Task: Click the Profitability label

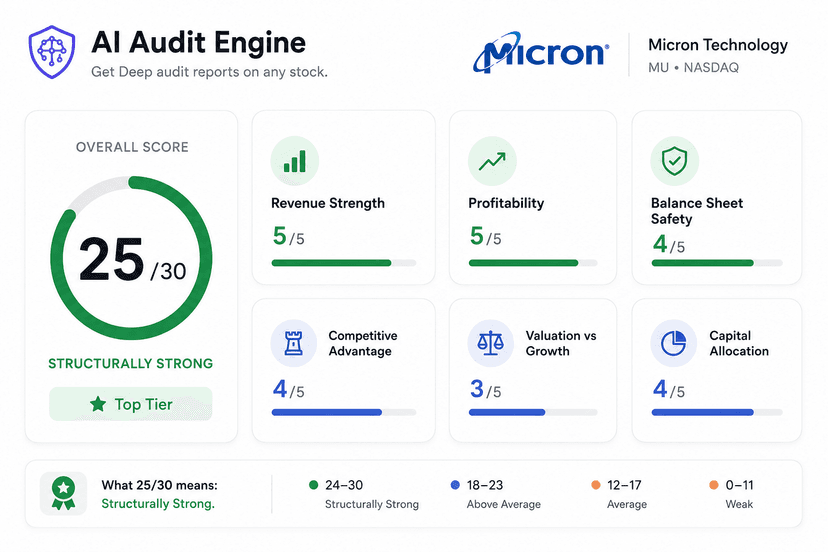Action: click(506, 203)
